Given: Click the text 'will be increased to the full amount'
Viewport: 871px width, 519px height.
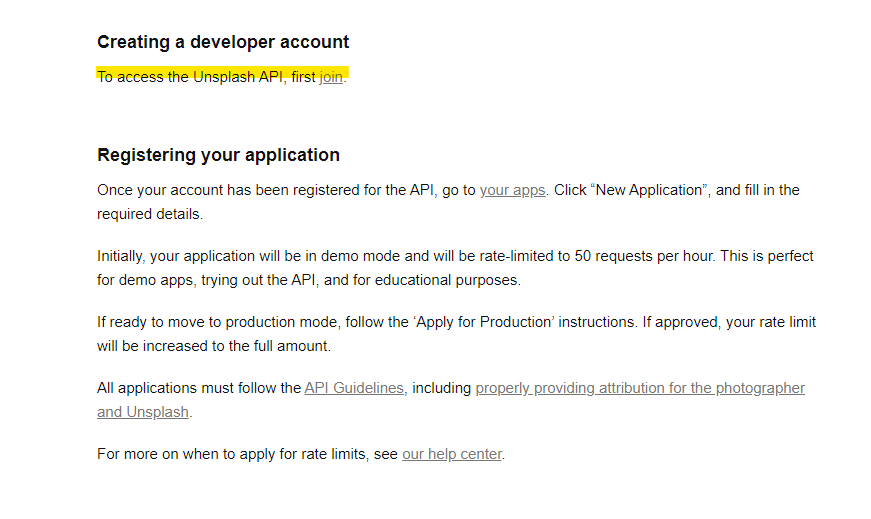Looking at the screenshot, I should [x=213, y=346].
